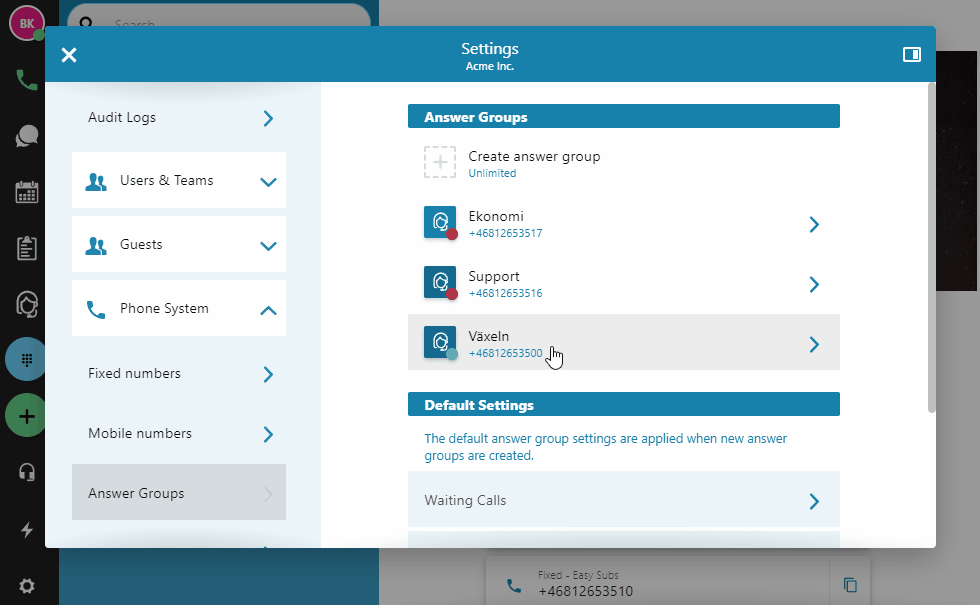Viewport: 980px width, 605px height.
Task: Click the green plus button
Action: click(x=26, y=416)
